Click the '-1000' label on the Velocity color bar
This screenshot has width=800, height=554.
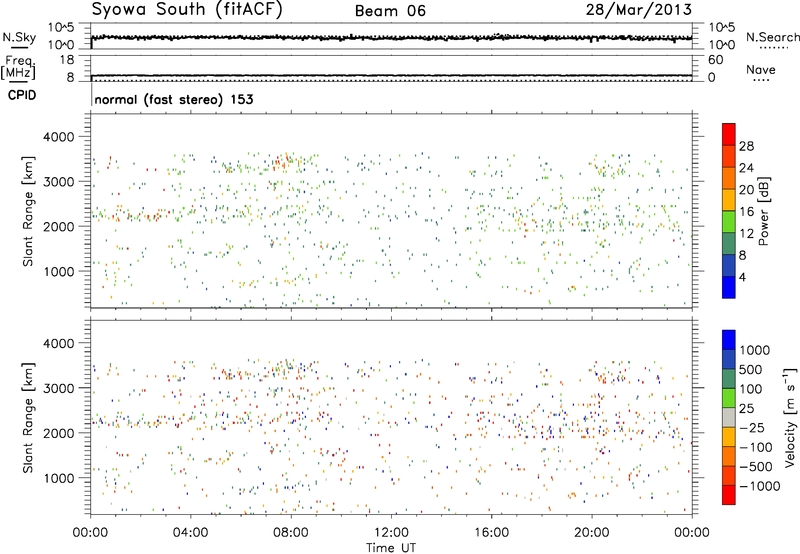point(759,486)
